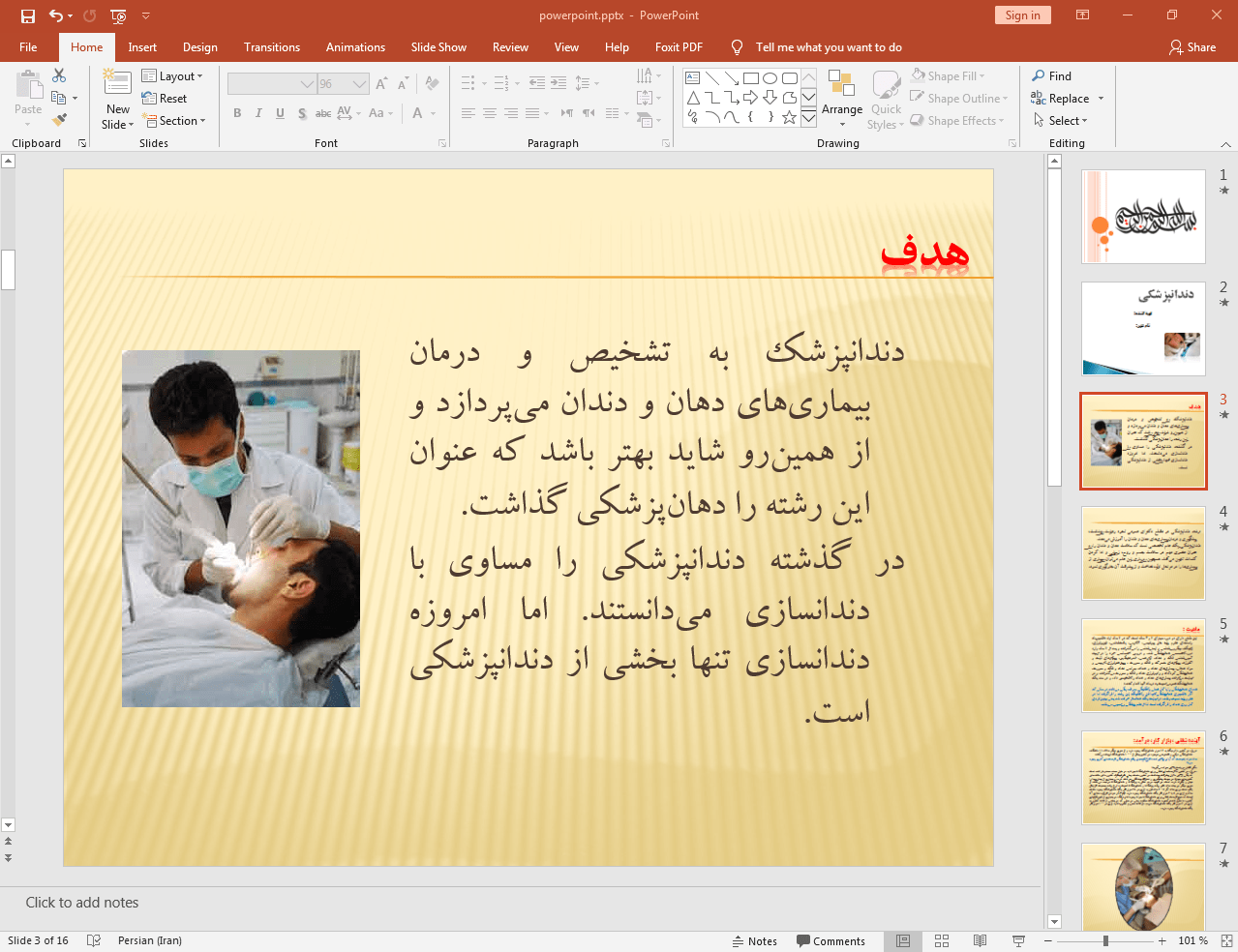
Task: Zoom out with the minus button
Action: [x=1047, y=940]
